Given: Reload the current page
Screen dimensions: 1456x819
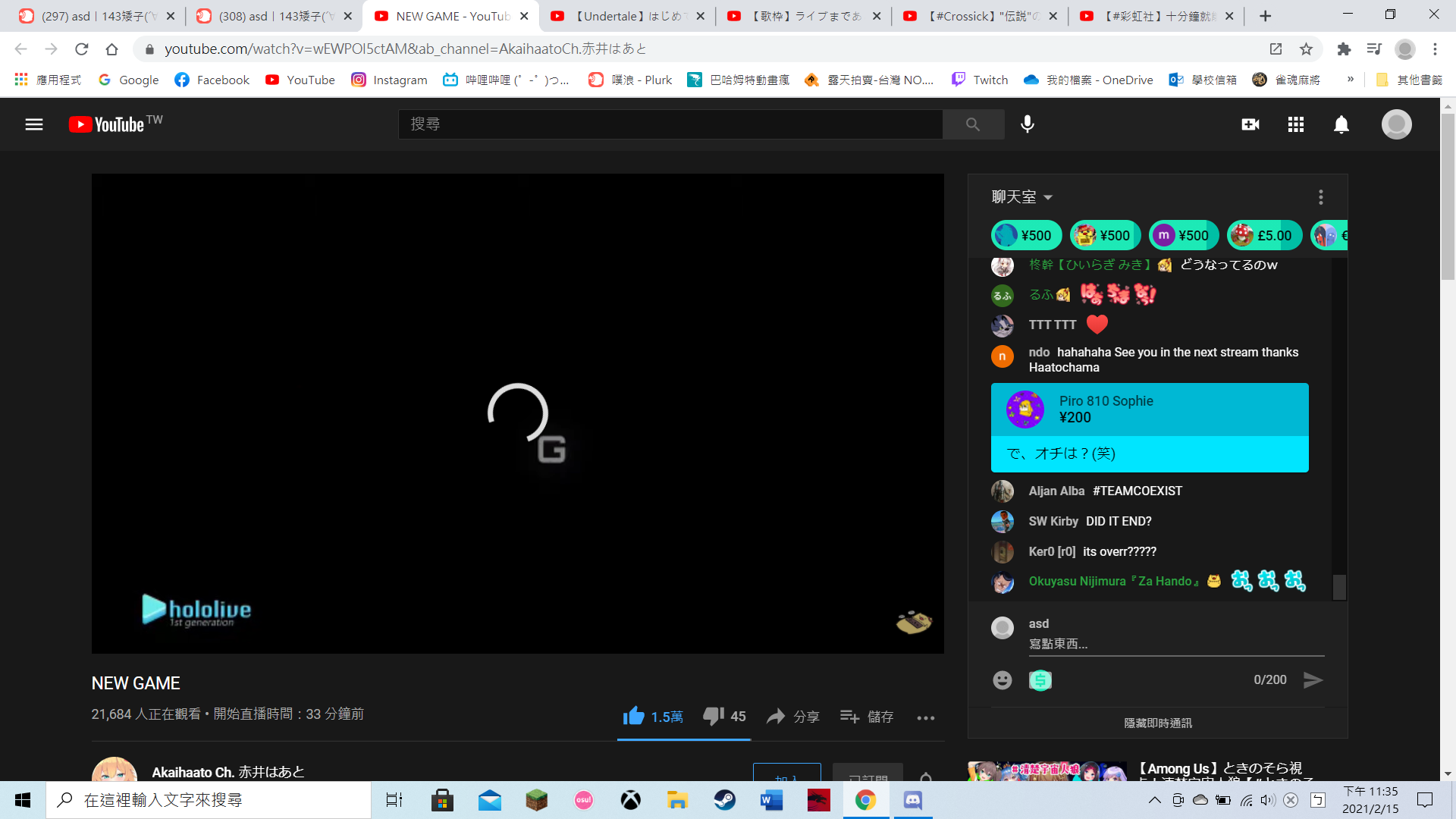Looking at the screenshot, I should 81,49.
